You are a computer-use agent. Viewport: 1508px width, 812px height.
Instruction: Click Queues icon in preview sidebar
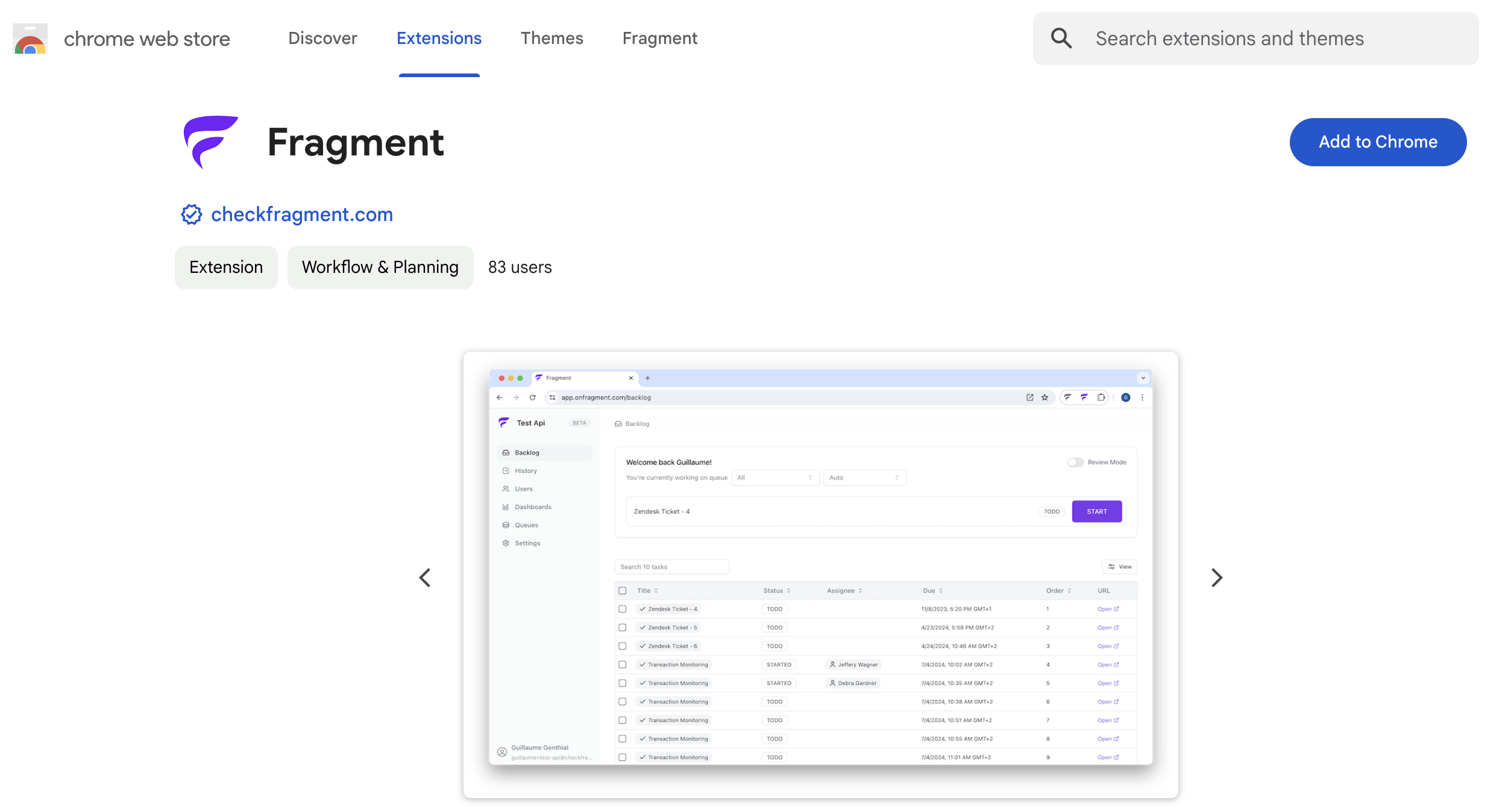click(506, 525)
